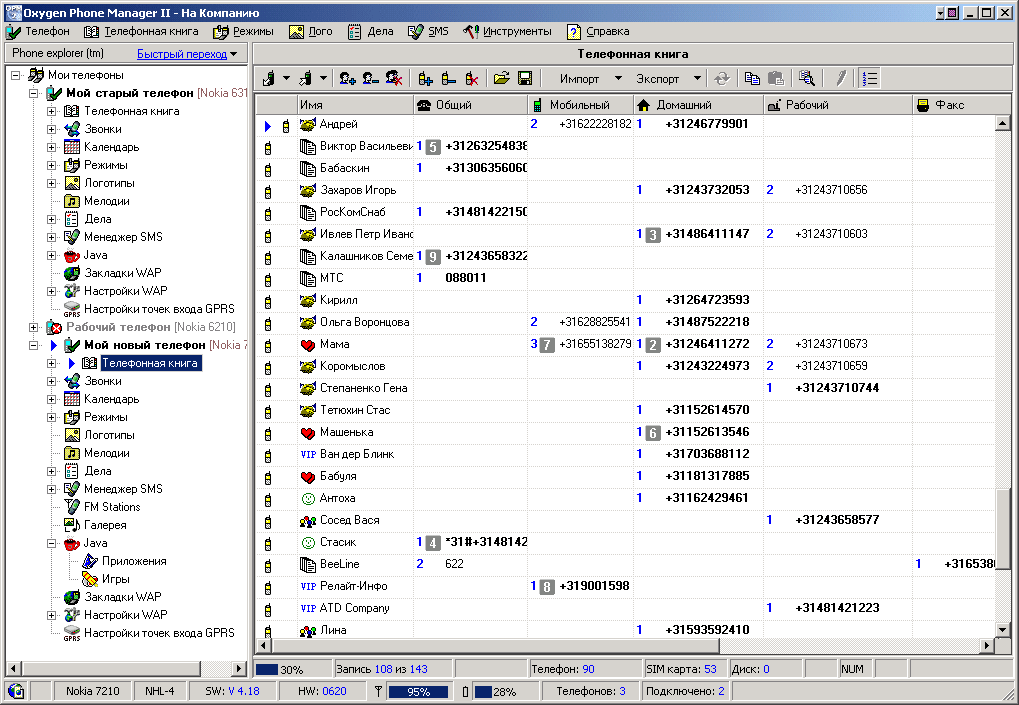Sort by the Общий column header
This screenshot has width=1019, height=705.
click(x=471, y=105)
